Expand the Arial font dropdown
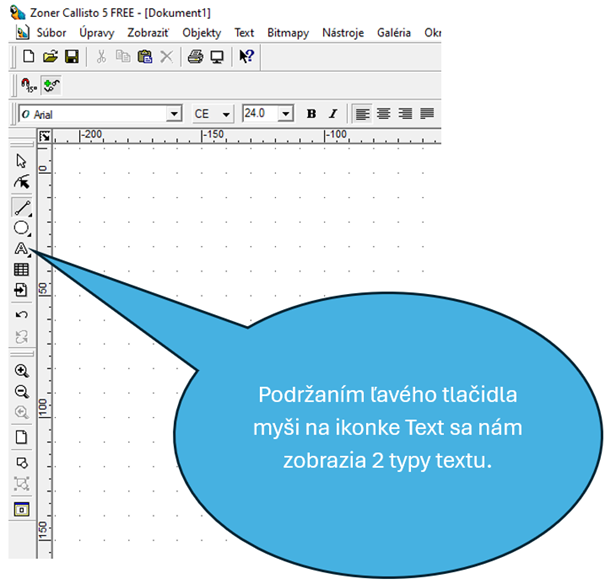This screenshot has height=584, width=605. (x=174, y=114)
